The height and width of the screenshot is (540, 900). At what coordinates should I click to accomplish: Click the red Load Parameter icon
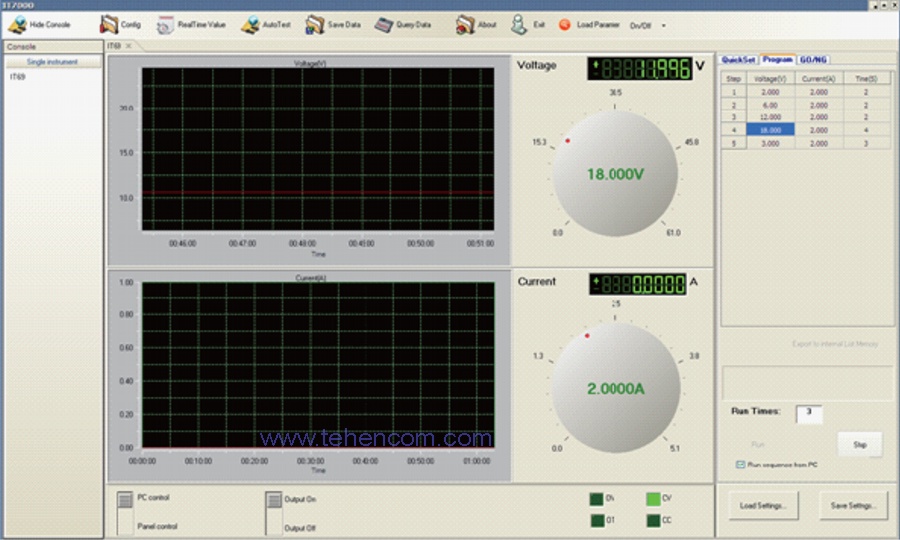point(564,25)
